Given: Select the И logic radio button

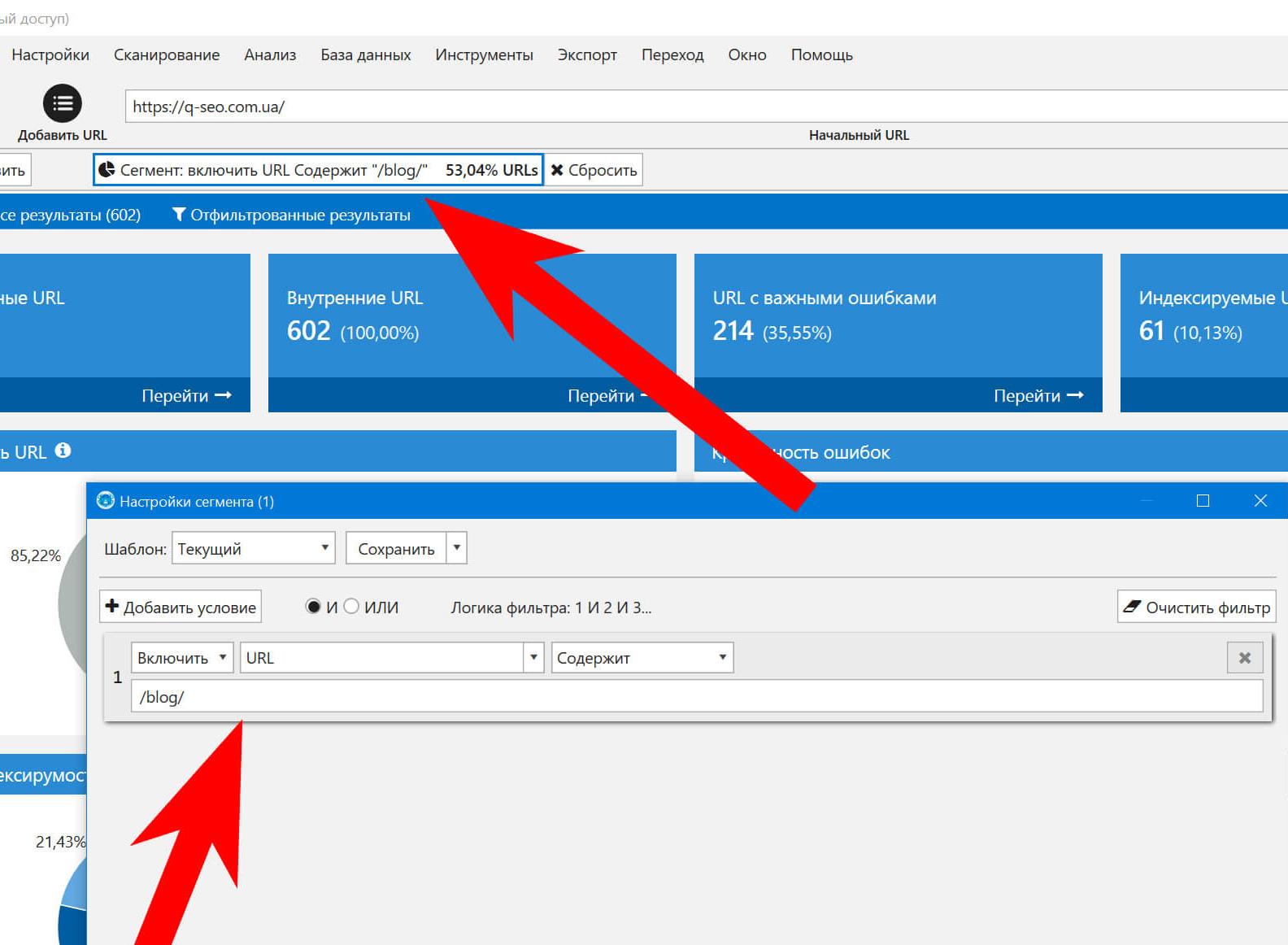Looking at the screenshot, I should tap(313, 607).
